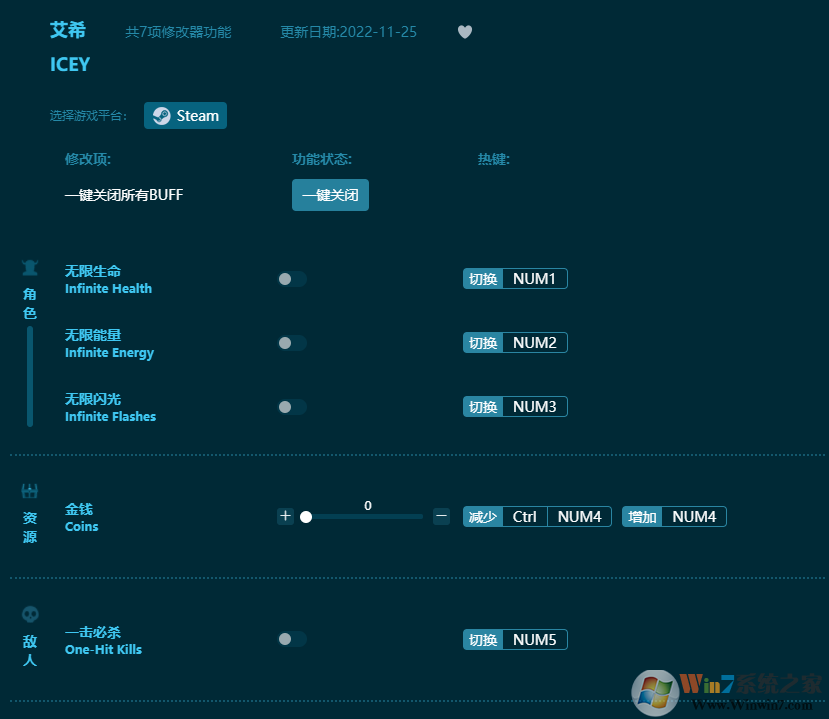
Task: Click the resources (资源) category icon
Action: (x=30, y=491)
